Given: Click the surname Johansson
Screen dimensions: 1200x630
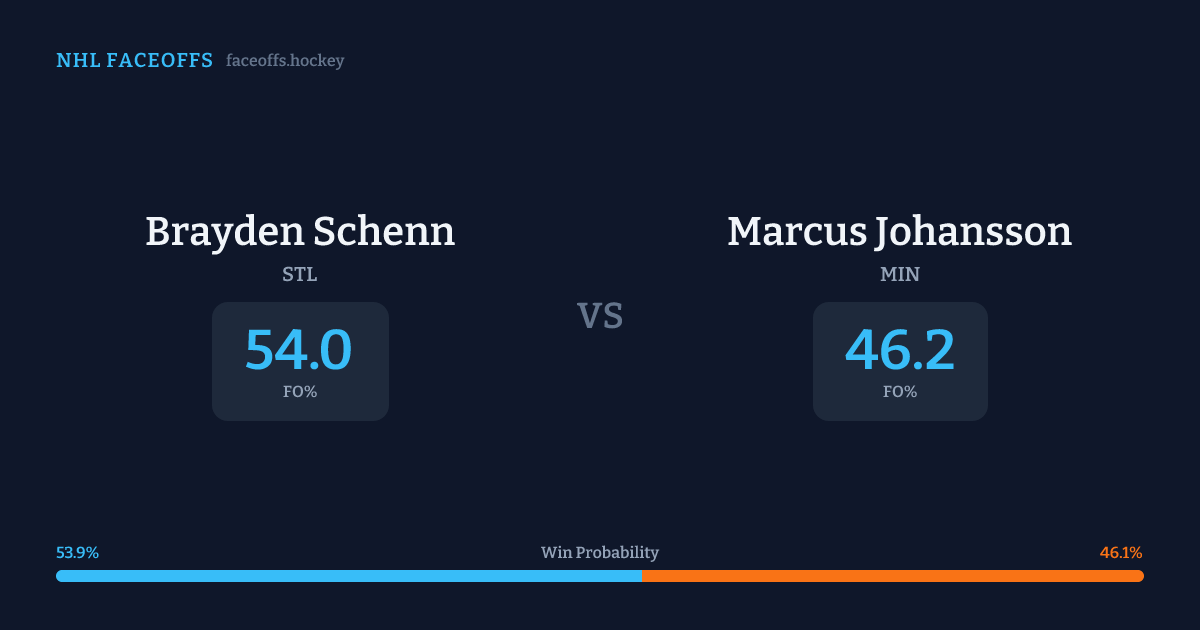Looking at the screenshot, I should click(971, 232).
